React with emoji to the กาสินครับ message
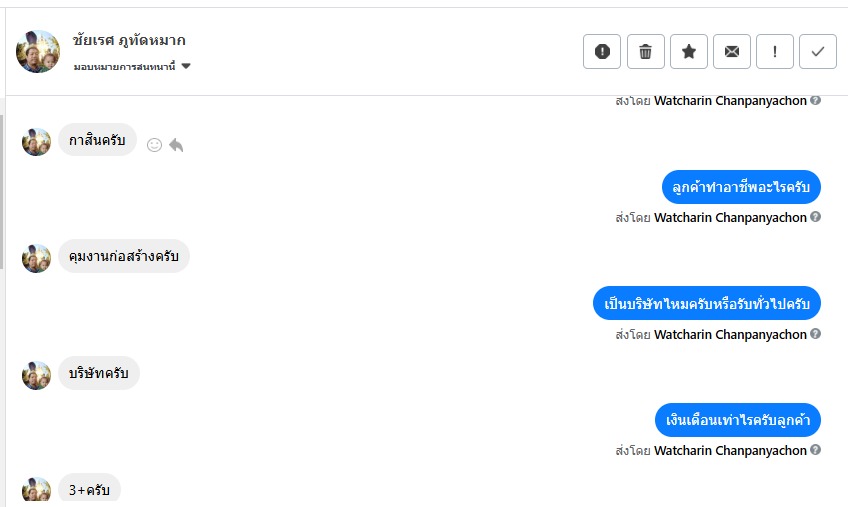 [154, 145]
